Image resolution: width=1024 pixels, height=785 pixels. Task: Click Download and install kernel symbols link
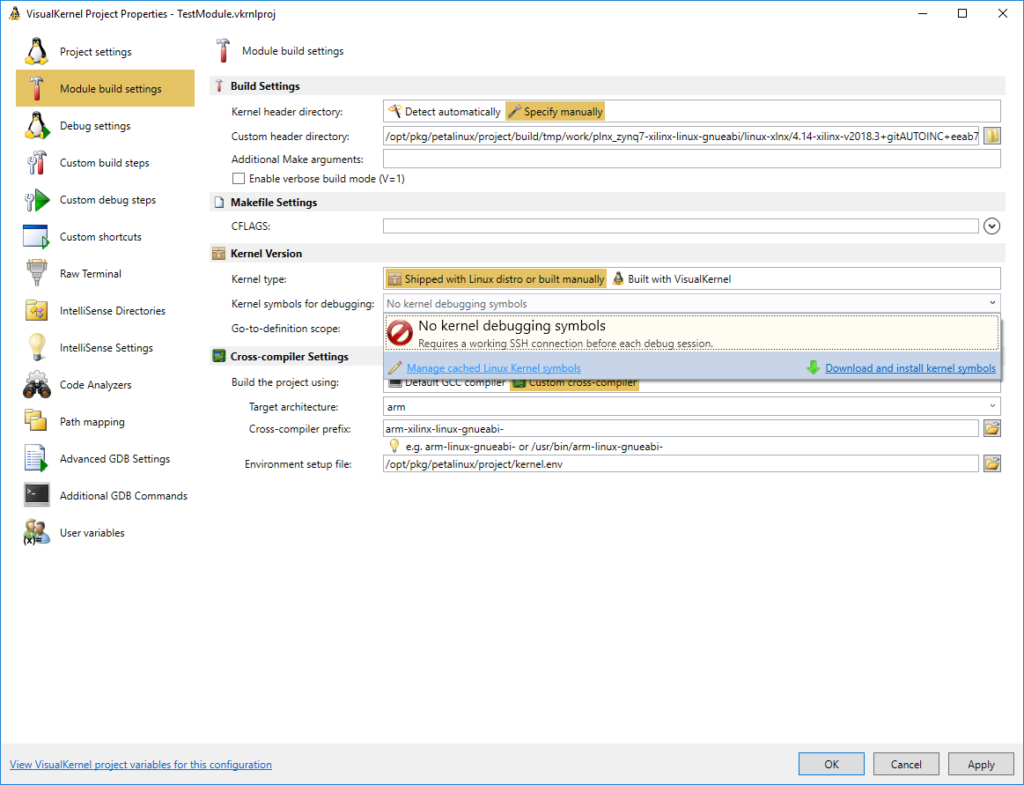point(909,368)
